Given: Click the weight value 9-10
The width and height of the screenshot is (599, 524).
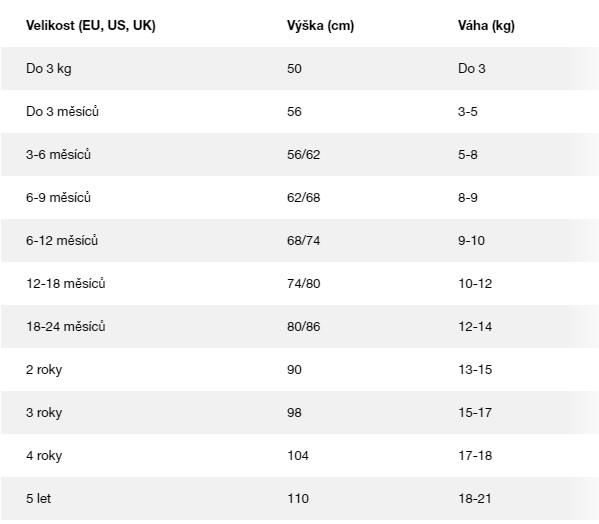Looking at the screenshot, I should [471, 241].
